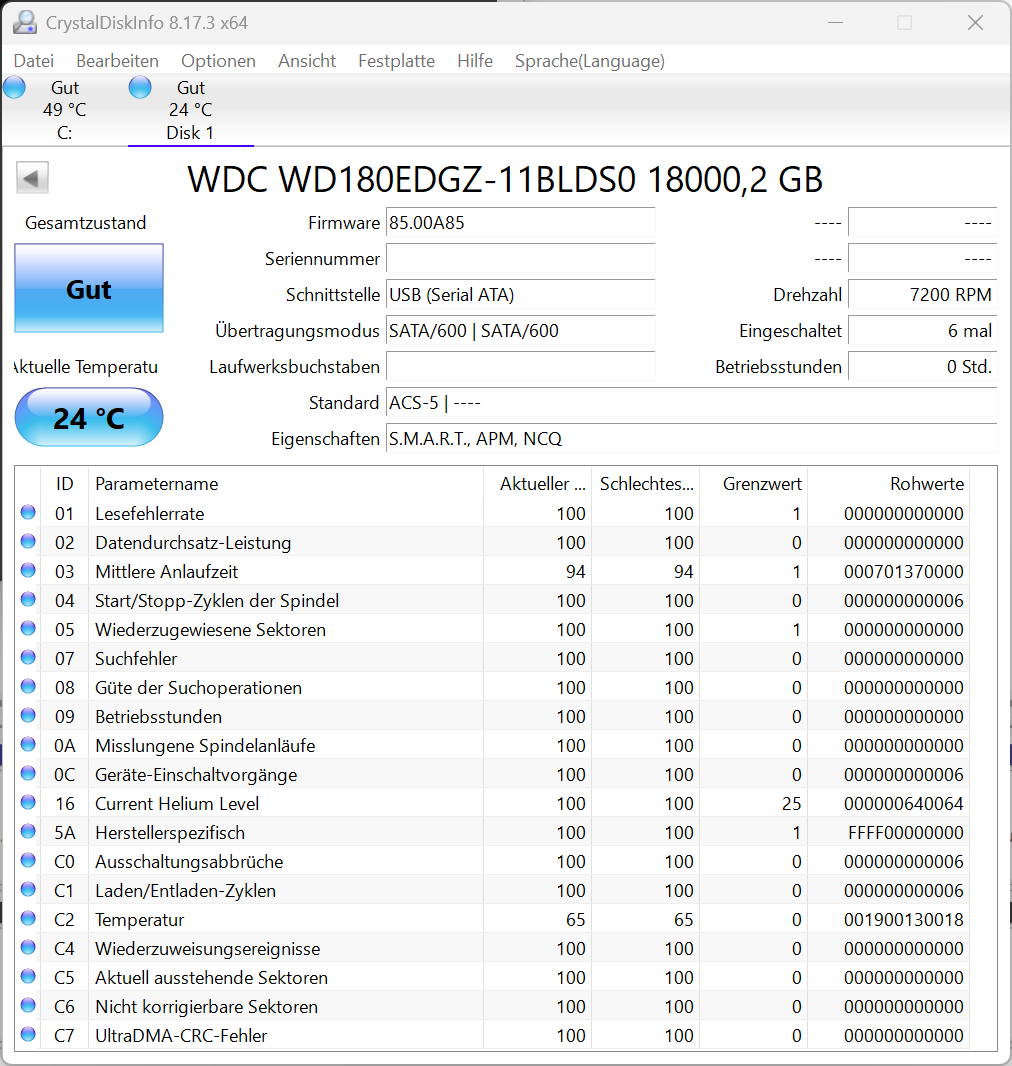Open the Bearbeiten menu
This screenshot has height=1066, width=1012.
click(118, 61)
